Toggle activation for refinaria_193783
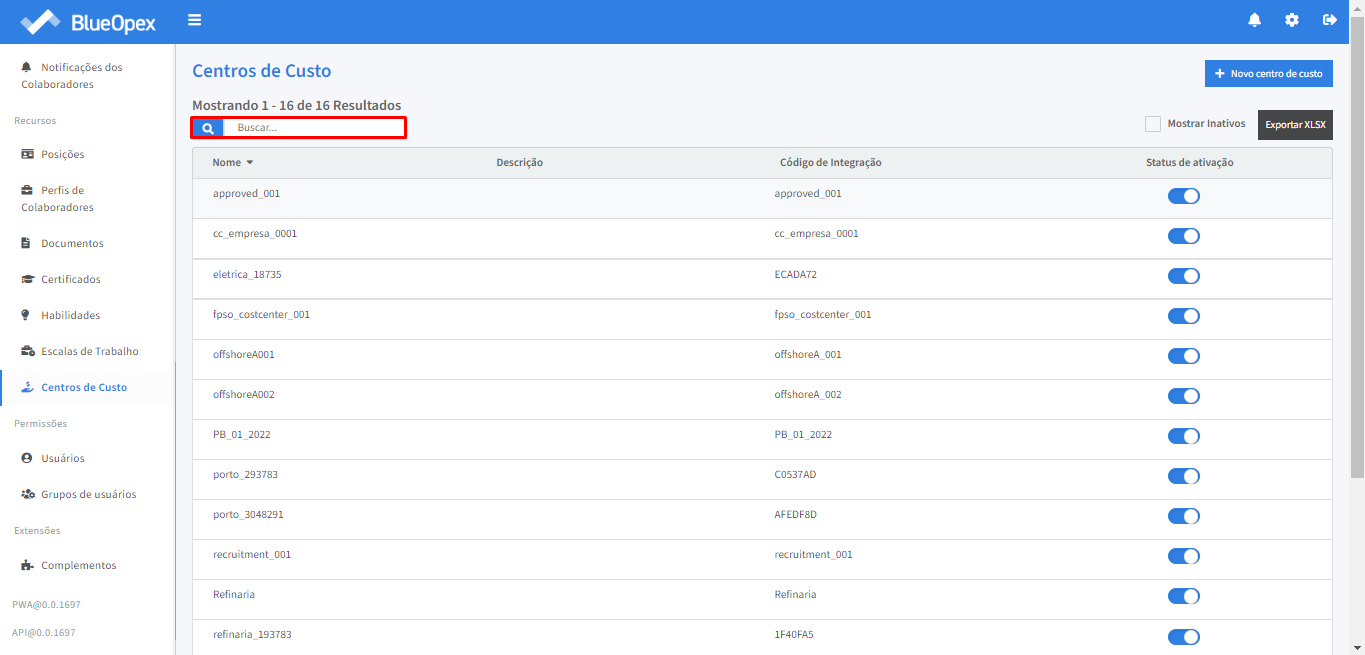1365x655 pixels. 1184,637
